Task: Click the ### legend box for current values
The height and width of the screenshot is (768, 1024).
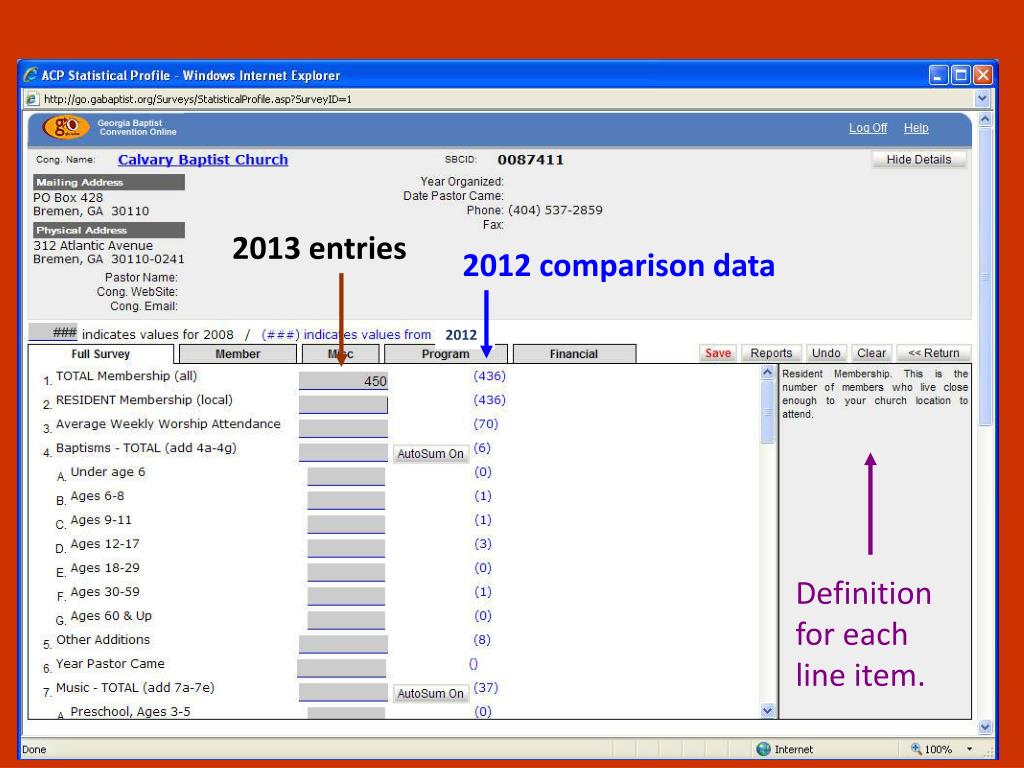Action: pos(53,332)
